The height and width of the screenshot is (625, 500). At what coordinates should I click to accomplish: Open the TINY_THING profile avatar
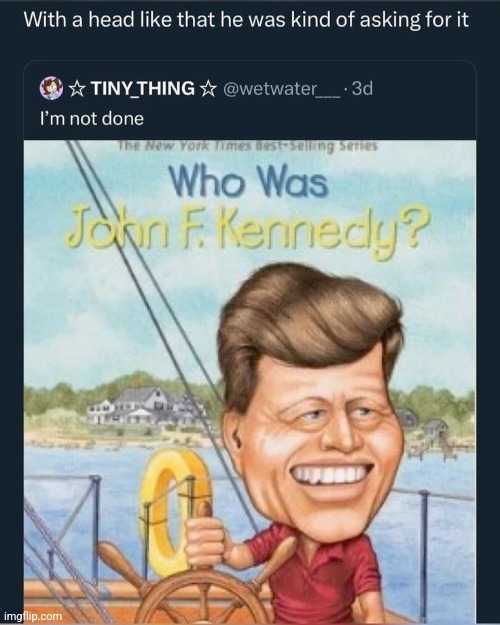tap(51, 88)
